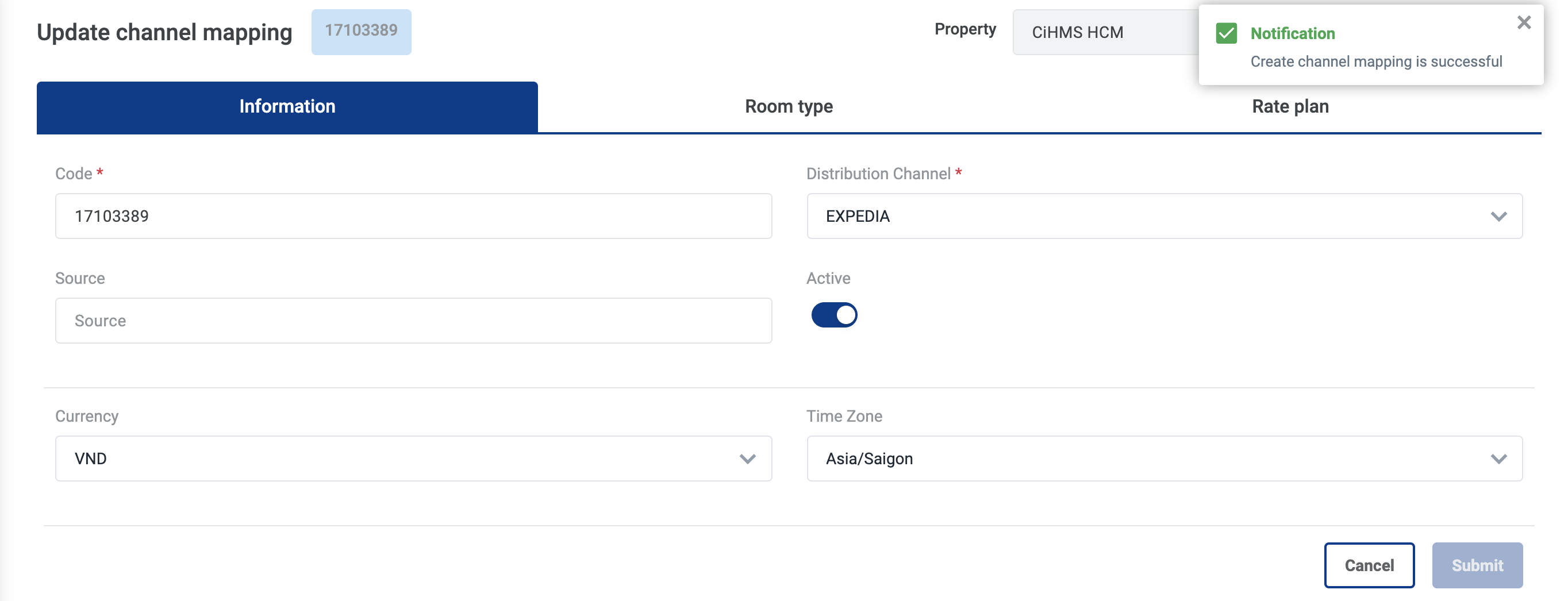Close the notification popup
This screenshot has width=1568, height=601.
tap(1524, 23)
